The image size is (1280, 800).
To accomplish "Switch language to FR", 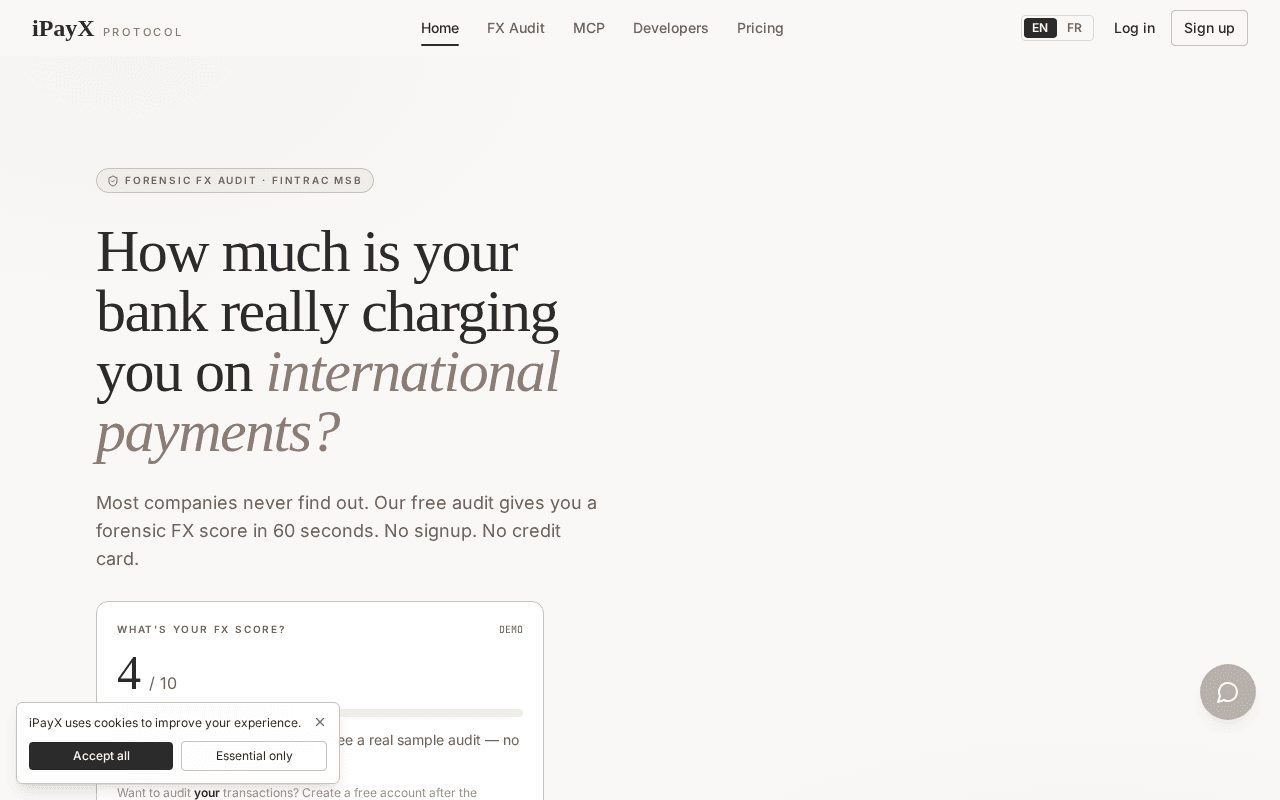I will click(x=1074, y=28).
